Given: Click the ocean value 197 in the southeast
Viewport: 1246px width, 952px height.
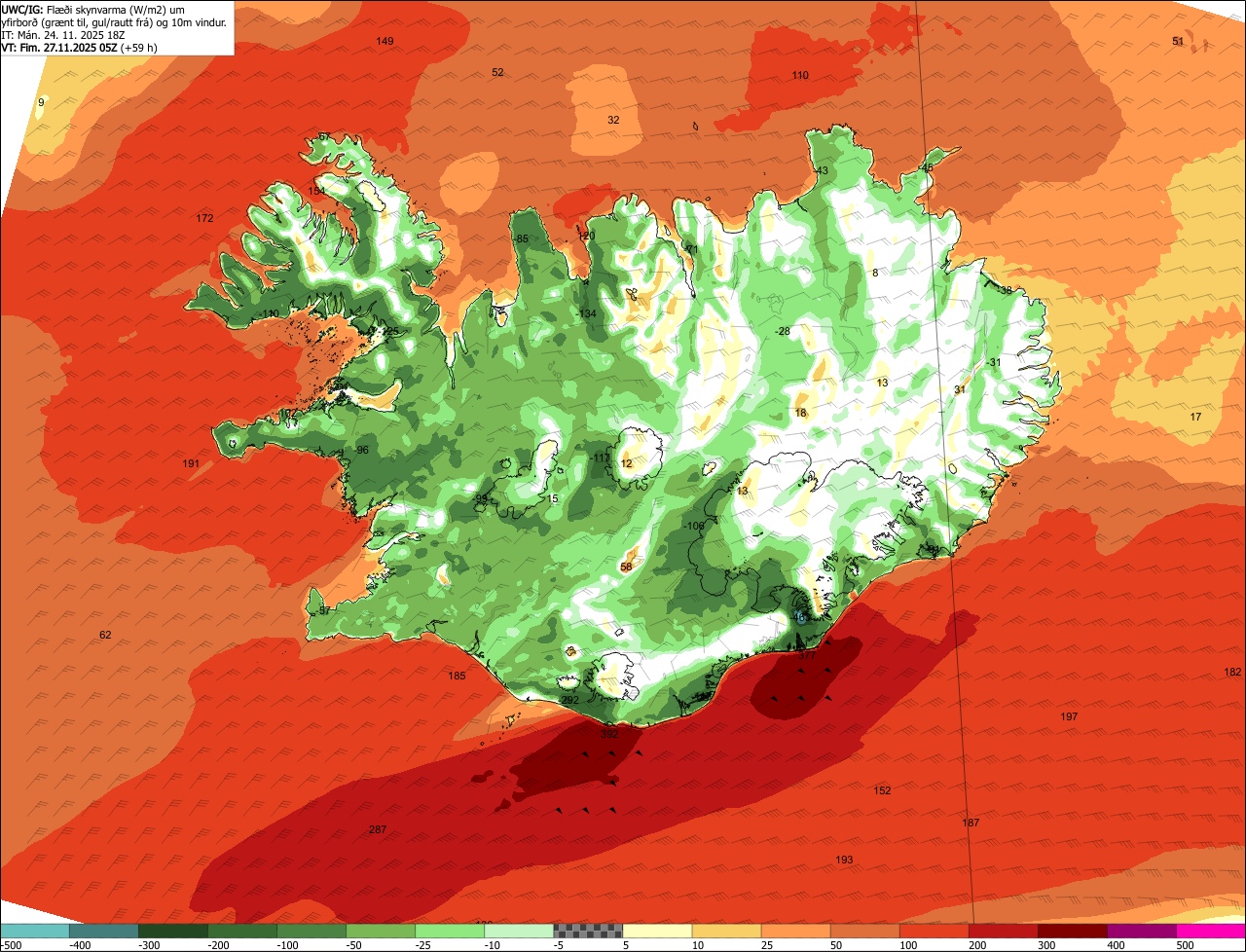Looking at the screenshot, I should tap(1069, 716).
